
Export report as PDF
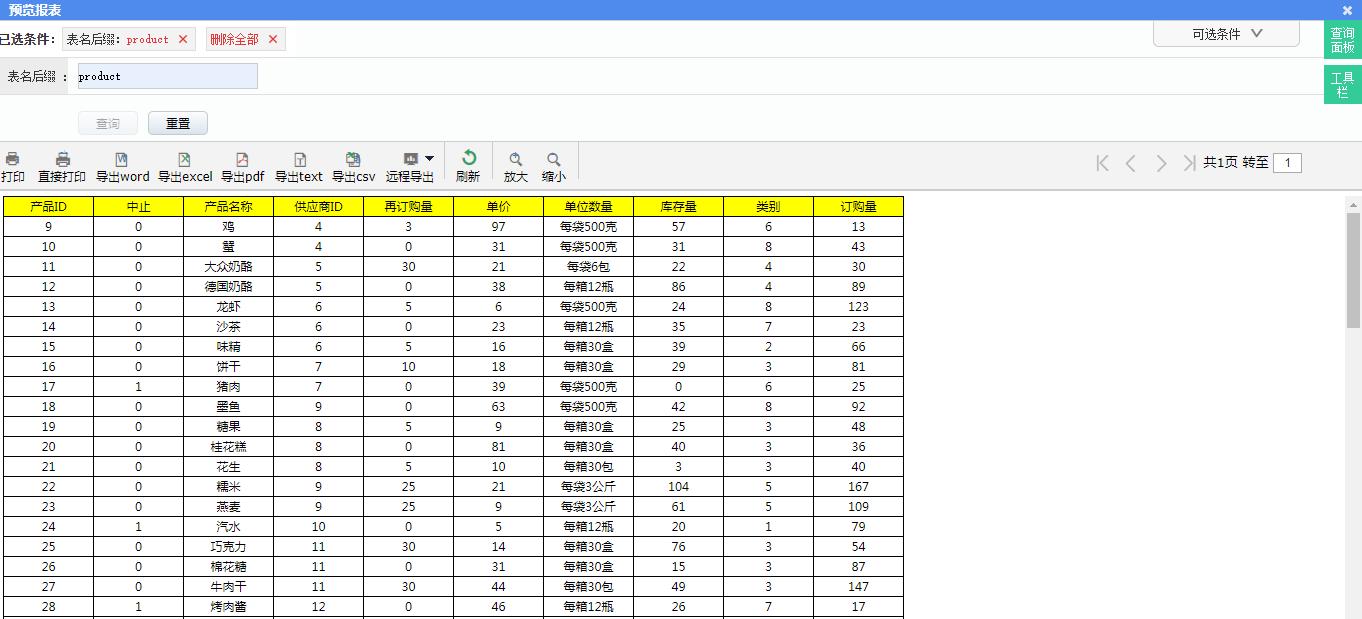click(242, 160)
